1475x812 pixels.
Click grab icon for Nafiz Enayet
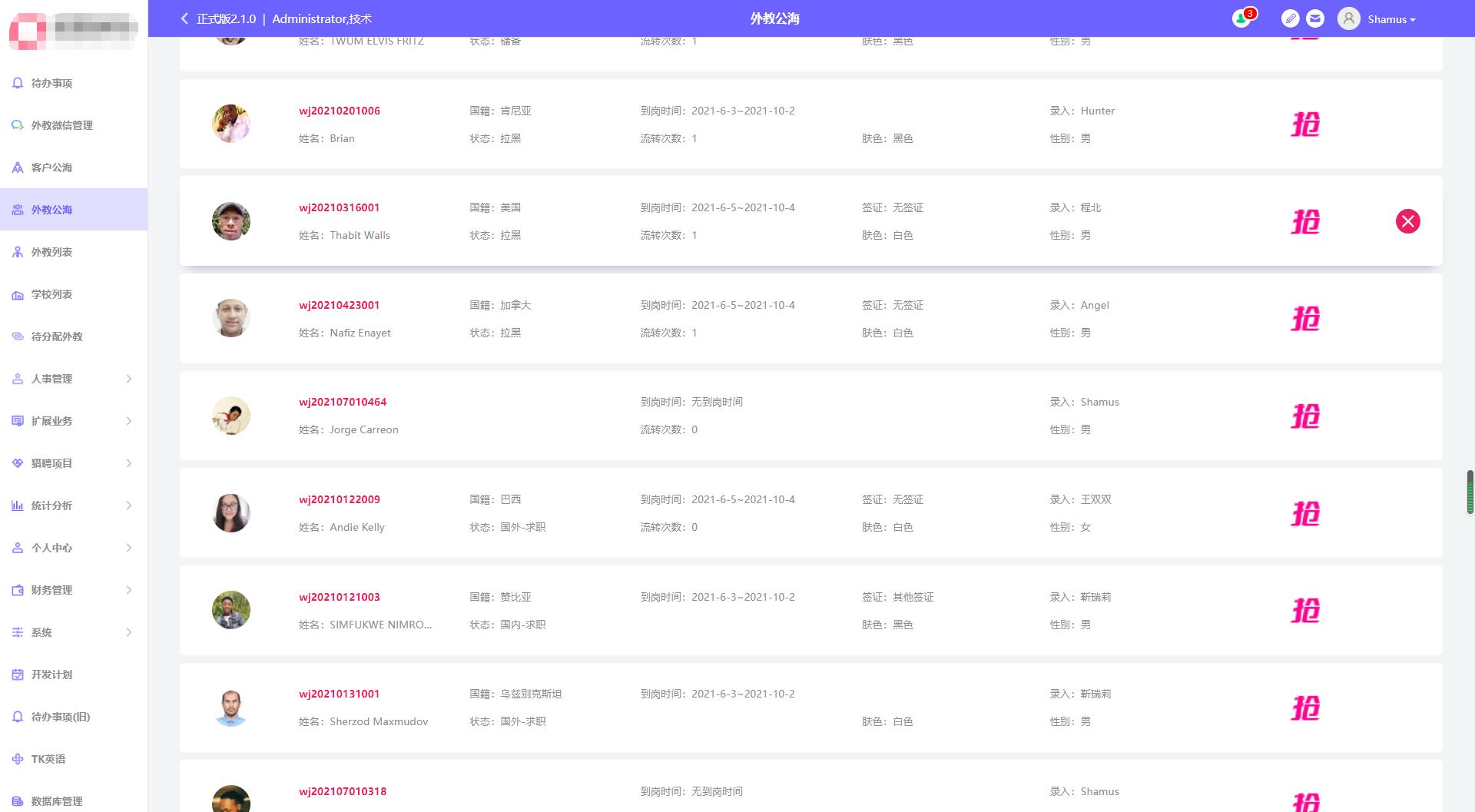(x=1304, y=319)
